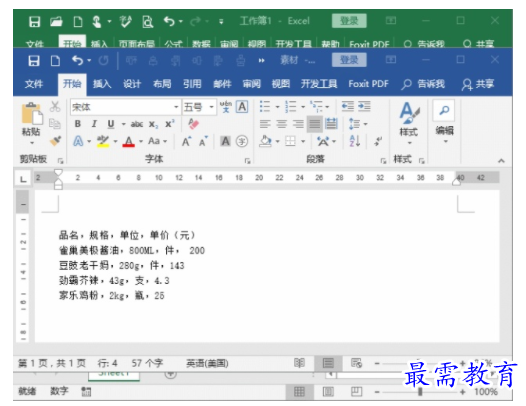Screen dimensions: 526x406
Task: Toggle Align left paragraph button
Action: [265, 124]
